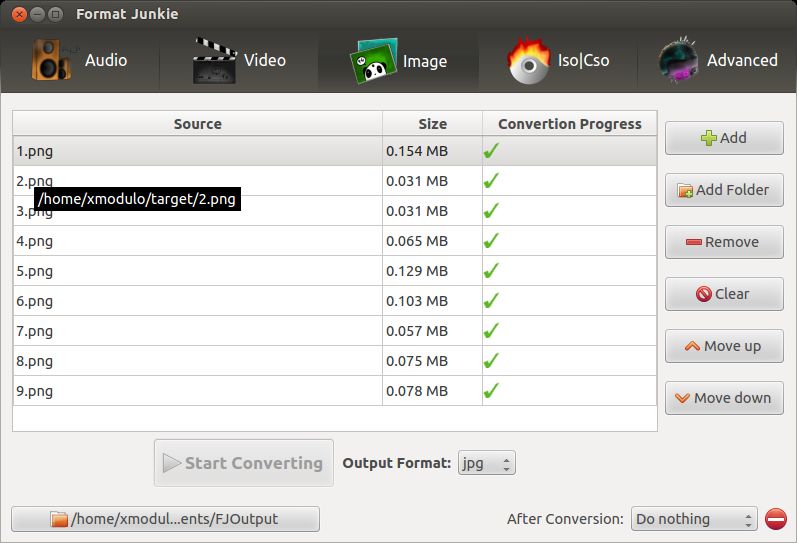This screenshot has height=543, width=797.
Task: Remove the selected file
Action: point(724,242)
